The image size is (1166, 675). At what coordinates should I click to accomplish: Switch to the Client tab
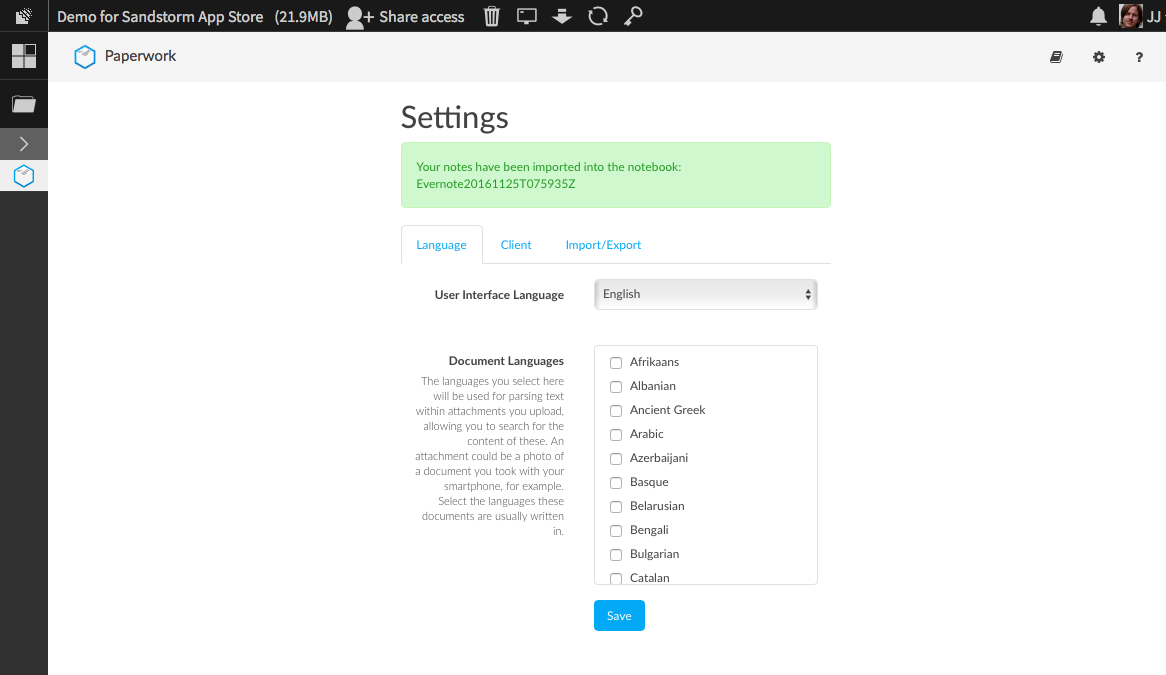[516, 245]
